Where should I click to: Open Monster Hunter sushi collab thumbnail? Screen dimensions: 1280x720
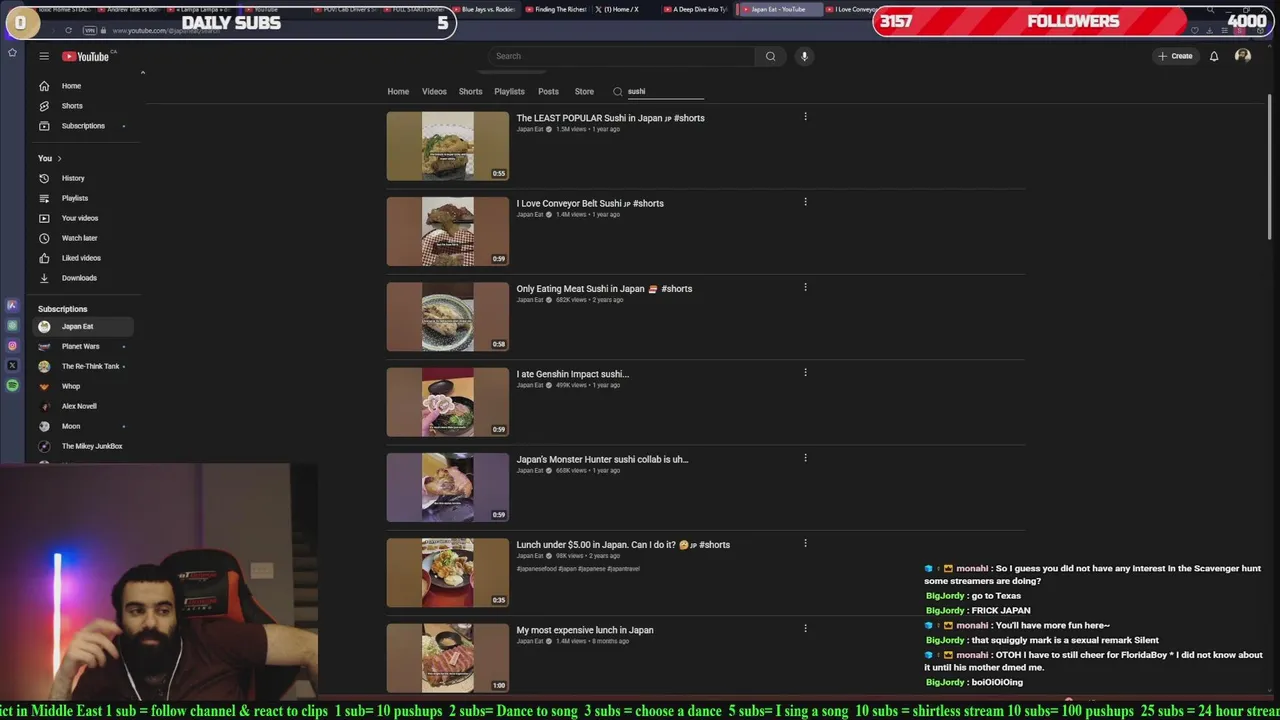pyautogui.click(x=448, y=487)
